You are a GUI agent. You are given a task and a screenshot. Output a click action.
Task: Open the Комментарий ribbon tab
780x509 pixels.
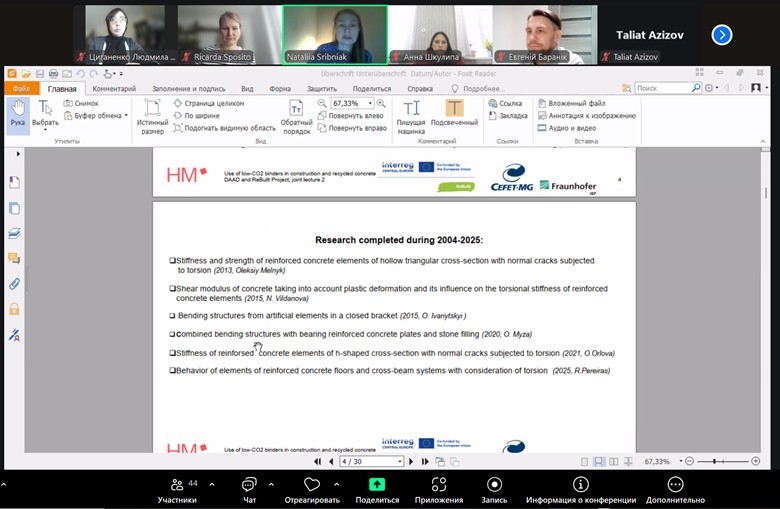click(x=114, y=88)
